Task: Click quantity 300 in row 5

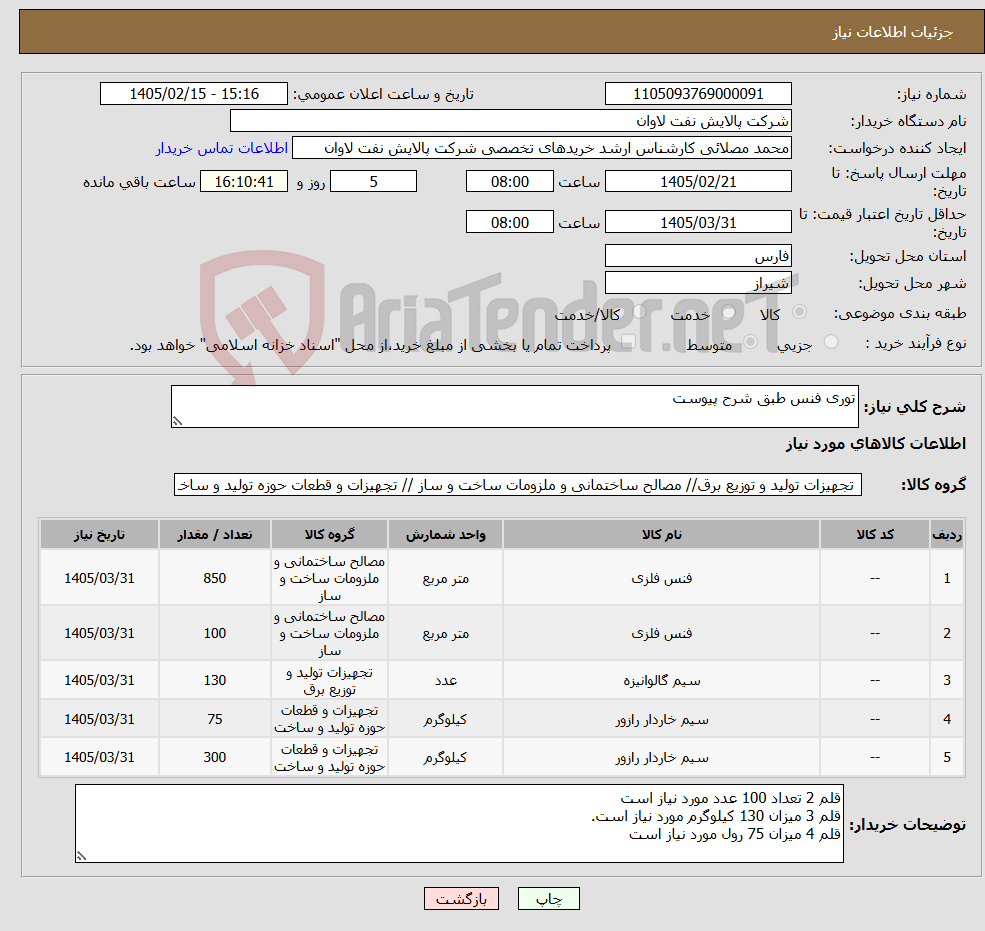Action: point(215,758)
